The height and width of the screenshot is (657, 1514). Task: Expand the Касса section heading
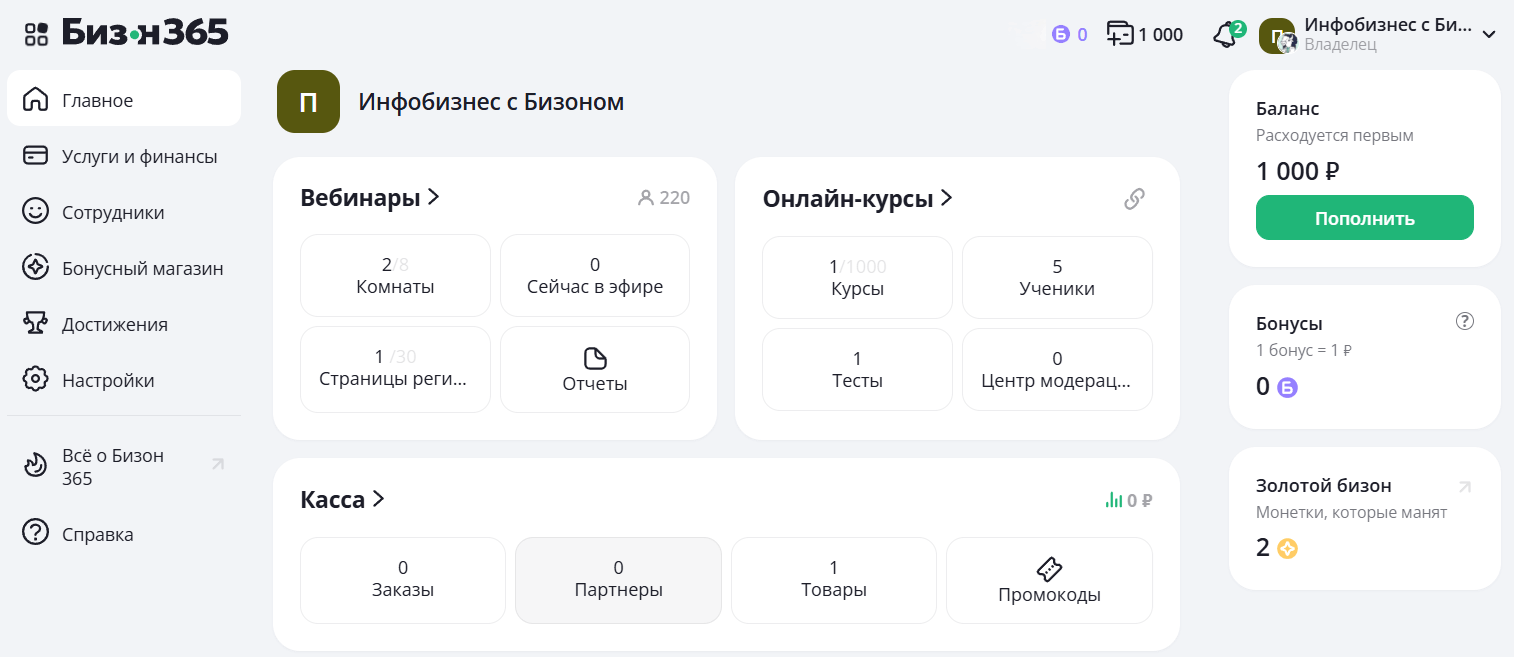(x=342, y=499)
